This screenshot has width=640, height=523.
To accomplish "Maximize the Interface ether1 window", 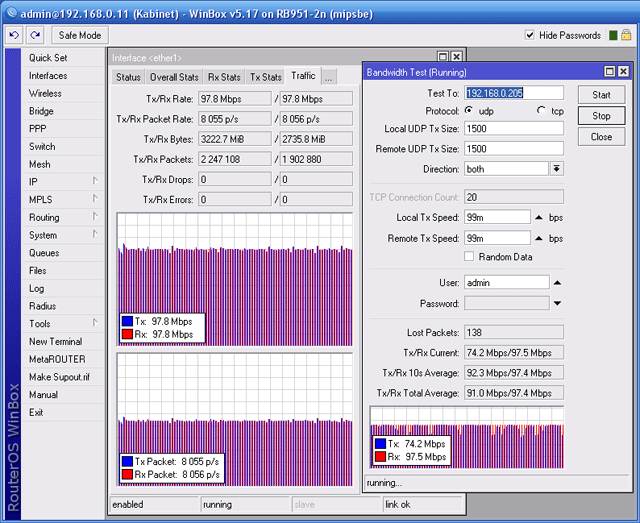I will (x=443, y=56).
